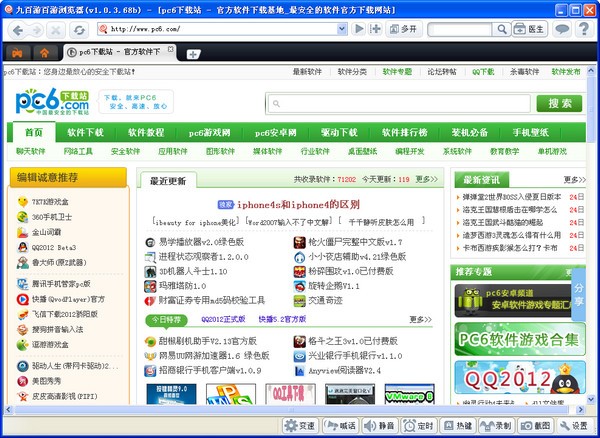This screenshot has width=600, height=438.
Task: Click the pc6 site search box
Action: click(x=399, y=103)
